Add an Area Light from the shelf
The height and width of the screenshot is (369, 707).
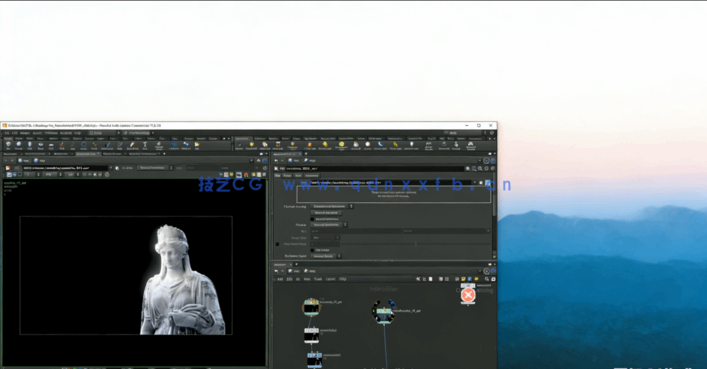pyautogui.click(x=278, y=145)
